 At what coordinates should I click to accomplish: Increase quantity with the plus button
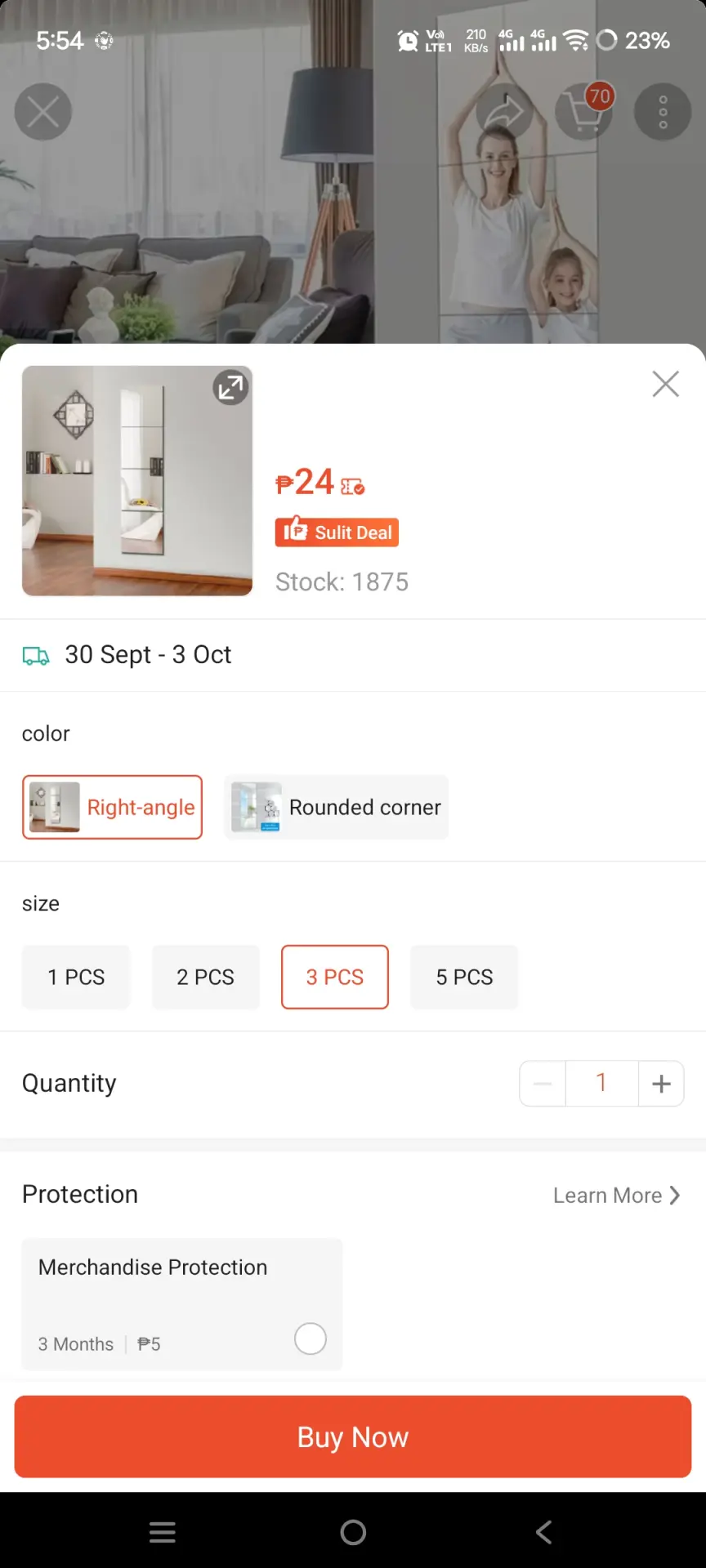click(661, 1084)
